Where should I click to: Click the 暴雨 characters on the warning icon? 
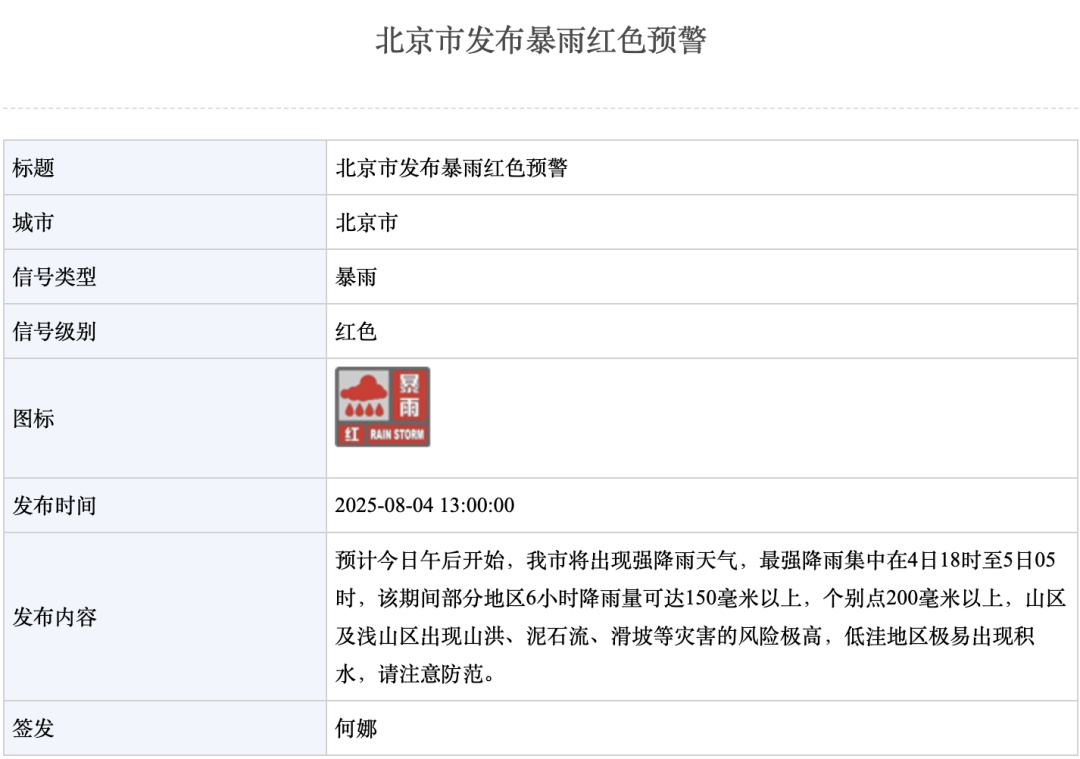[x=410, y=395]
